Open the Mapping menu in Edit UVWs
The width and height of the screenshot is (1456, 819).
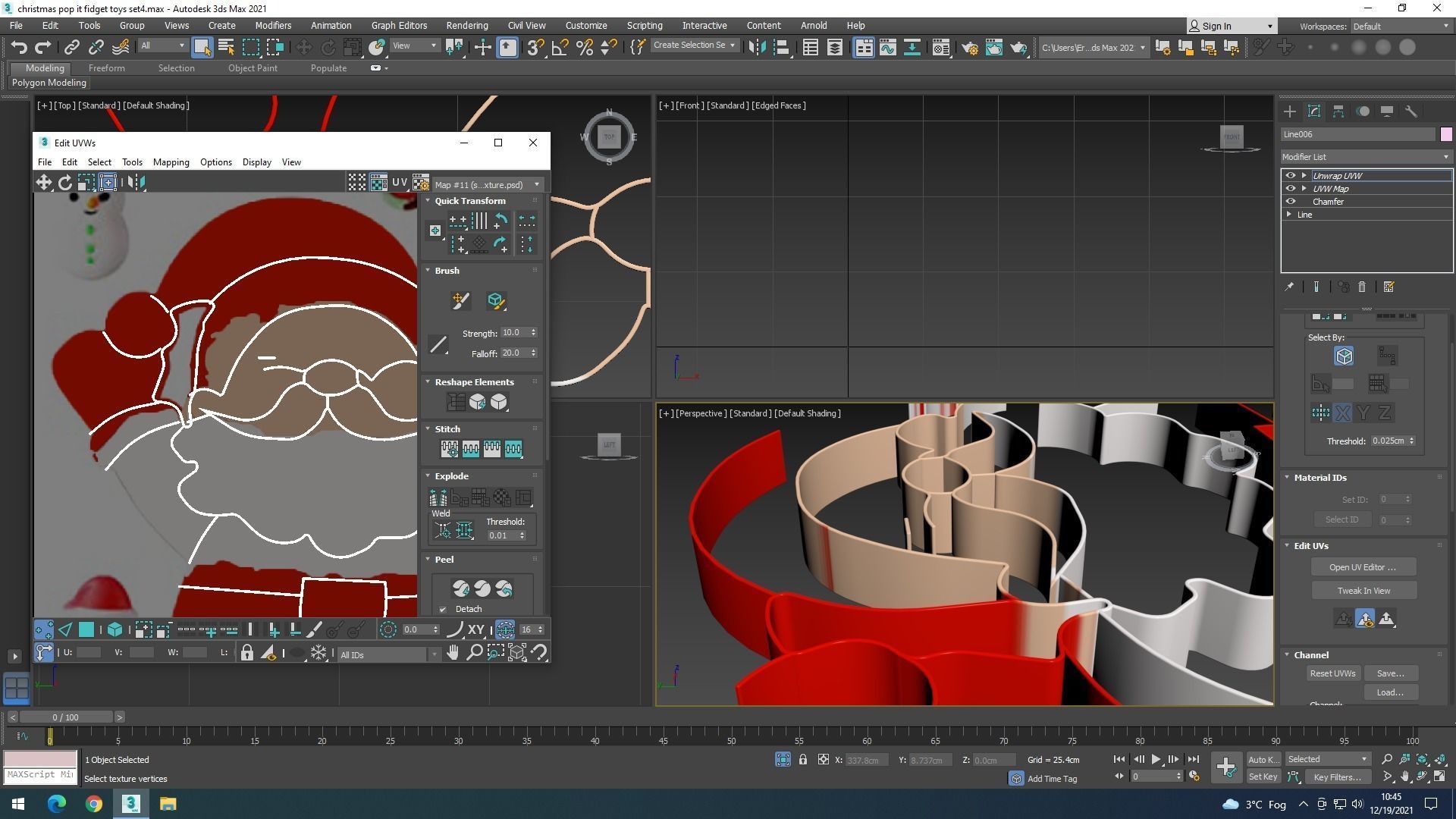pyautogui.click(x=171, y=162)
